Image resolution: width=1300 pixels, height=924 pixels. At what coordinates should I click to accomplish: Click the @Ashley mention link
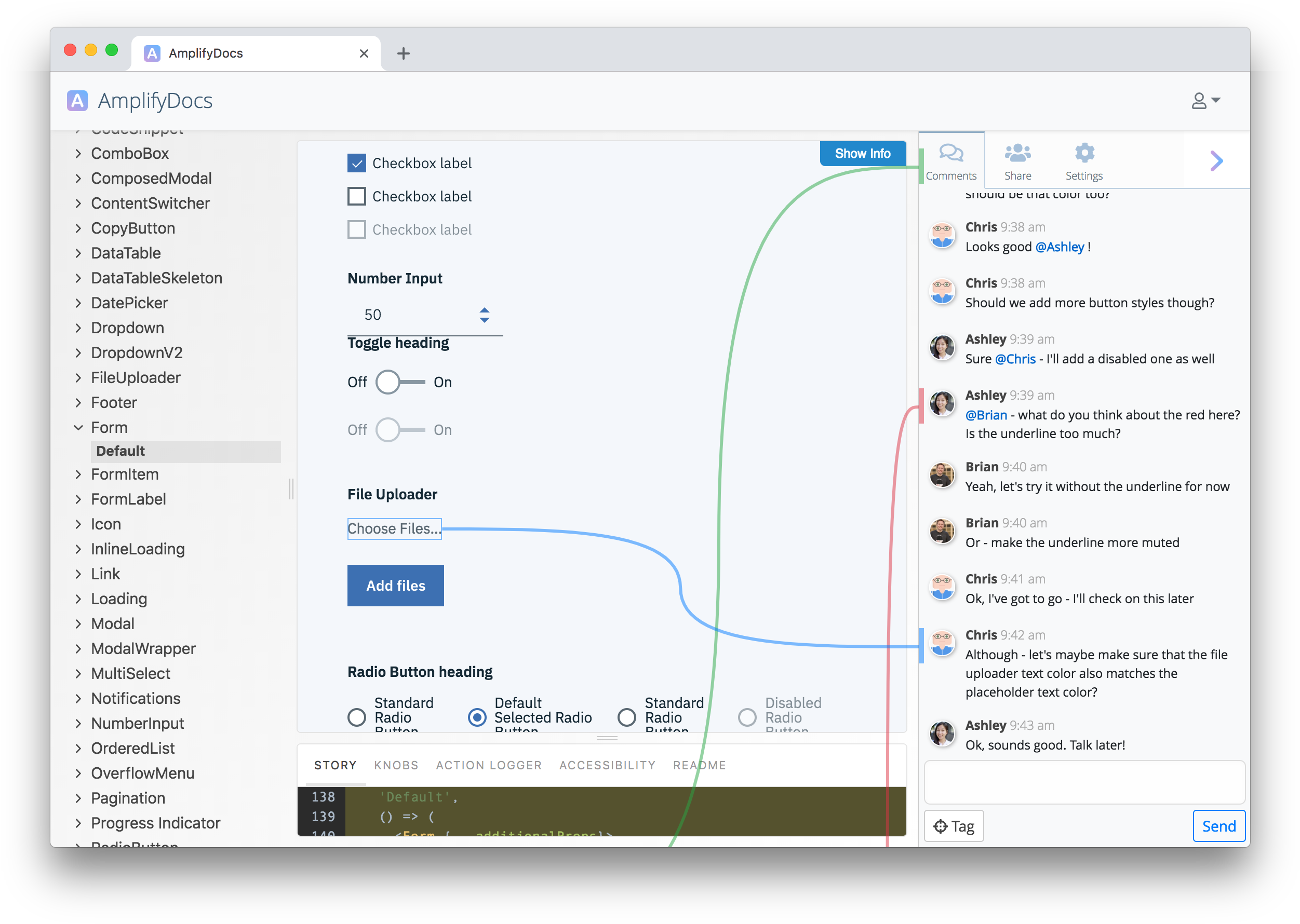point(1060,247)
